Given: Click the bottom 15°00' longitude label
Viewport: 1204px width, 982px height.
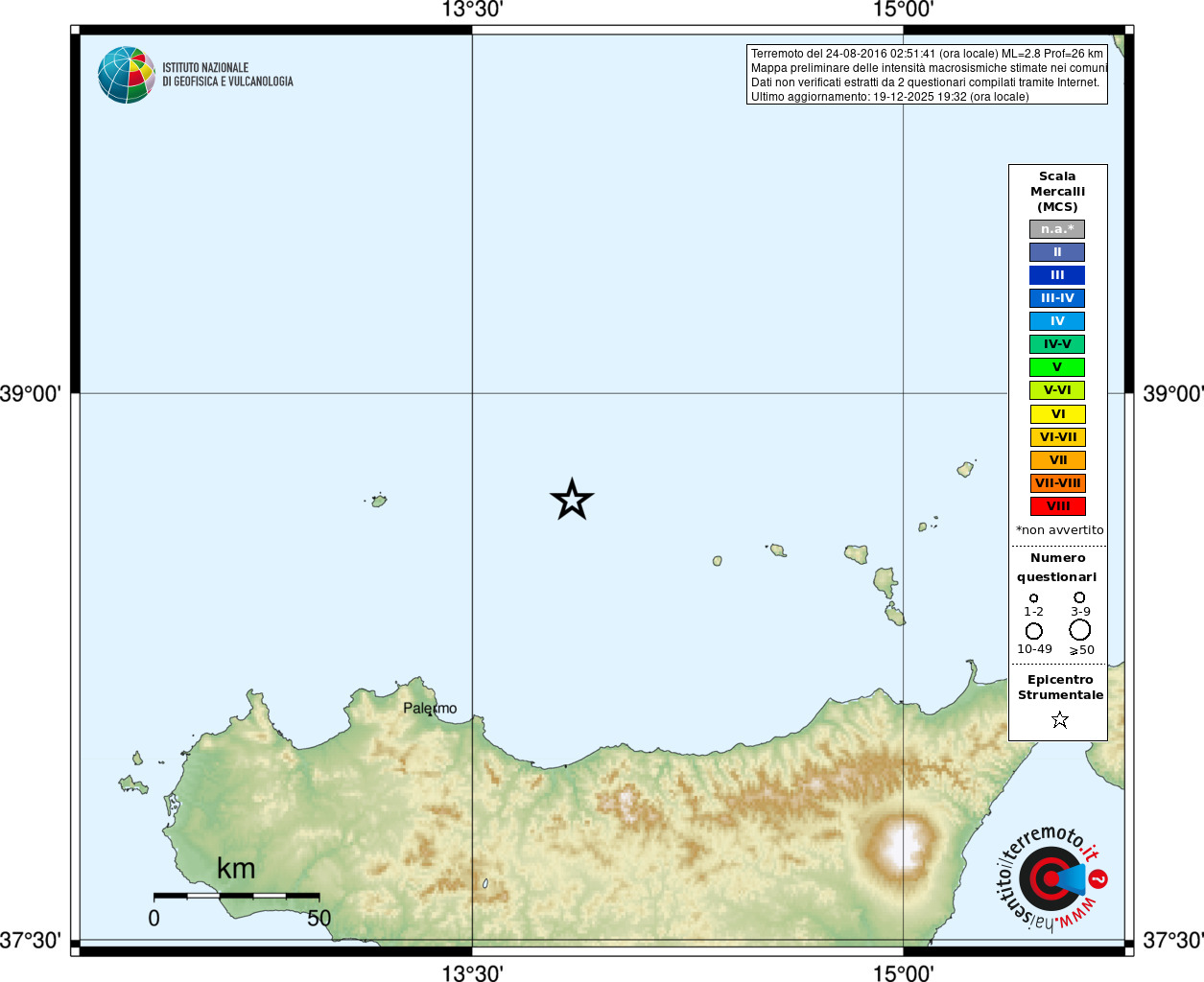Looking at the screenshot, I should [x=903, y=973].
